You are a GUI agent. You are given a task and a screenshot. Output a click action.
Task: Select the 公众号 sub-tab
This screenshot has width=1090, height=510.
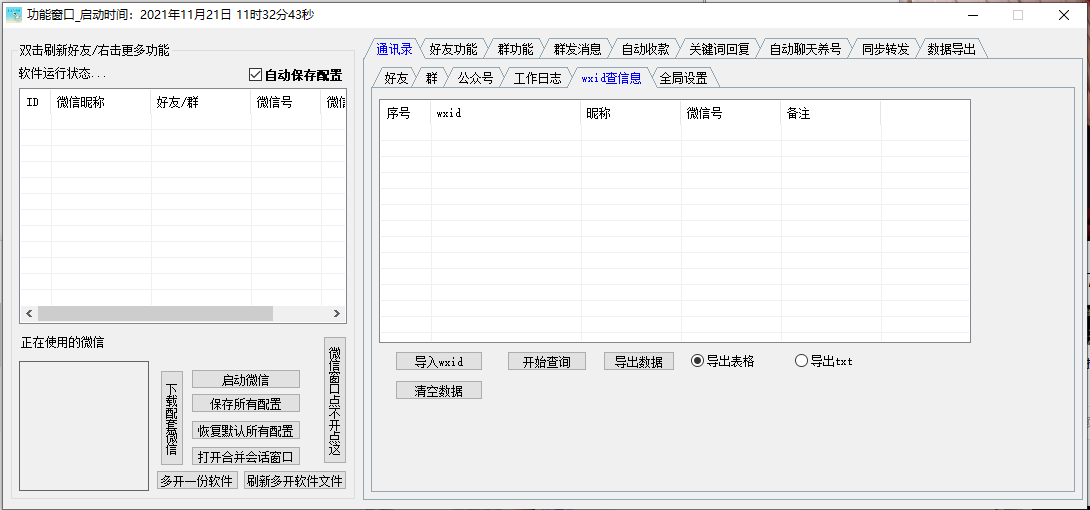tap(475, 78)
